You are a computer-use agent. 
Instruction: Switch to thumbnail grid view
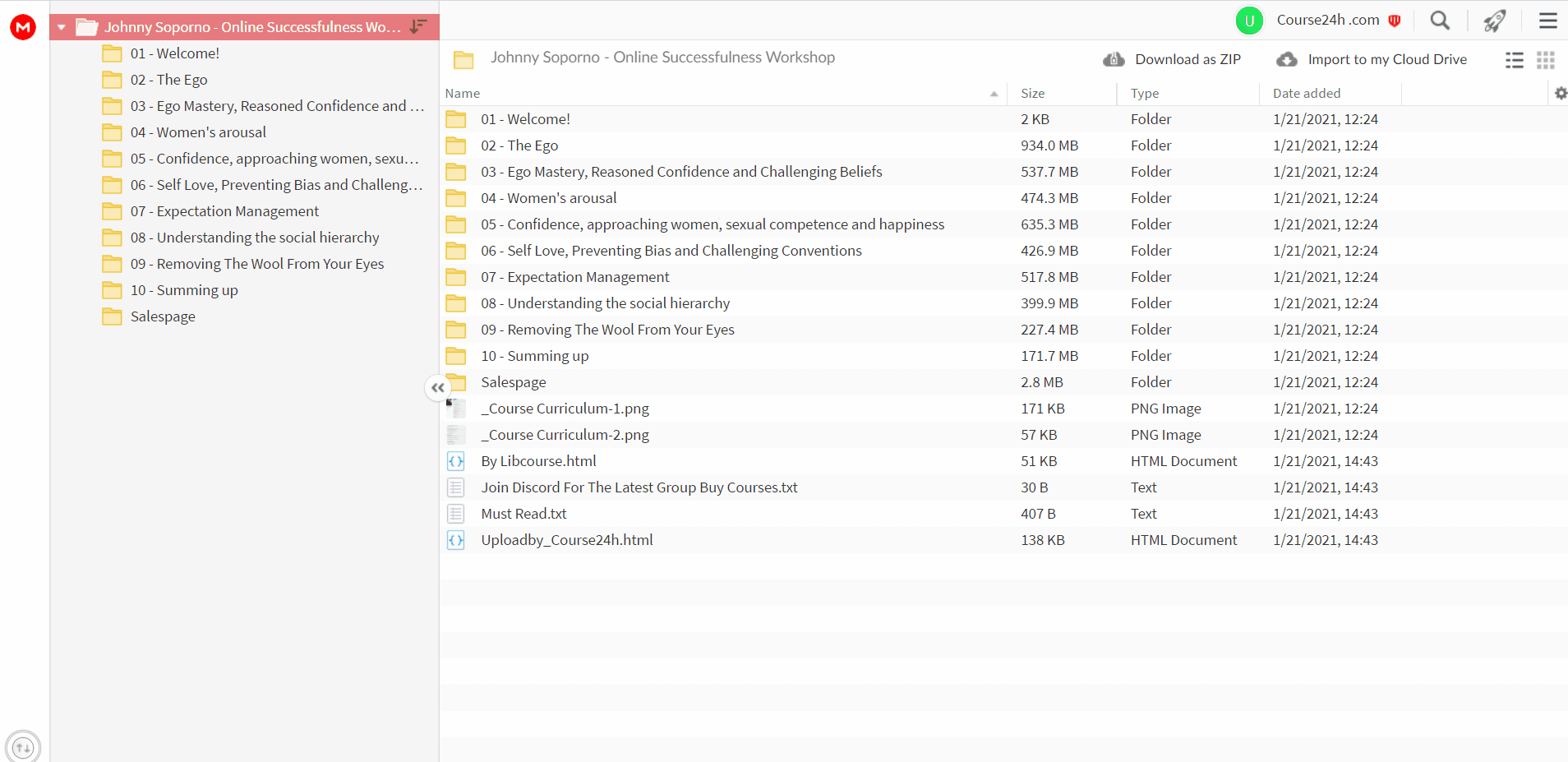(x=1546, y=60)
